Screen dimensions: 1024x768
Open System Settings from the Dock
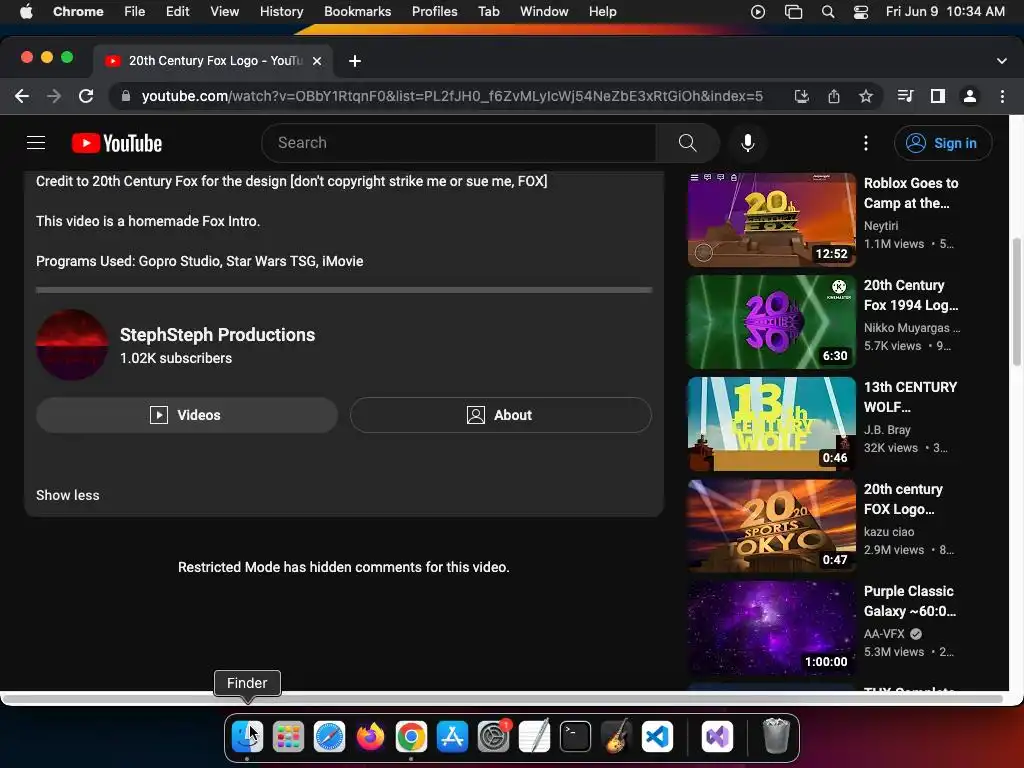(493, 737)
